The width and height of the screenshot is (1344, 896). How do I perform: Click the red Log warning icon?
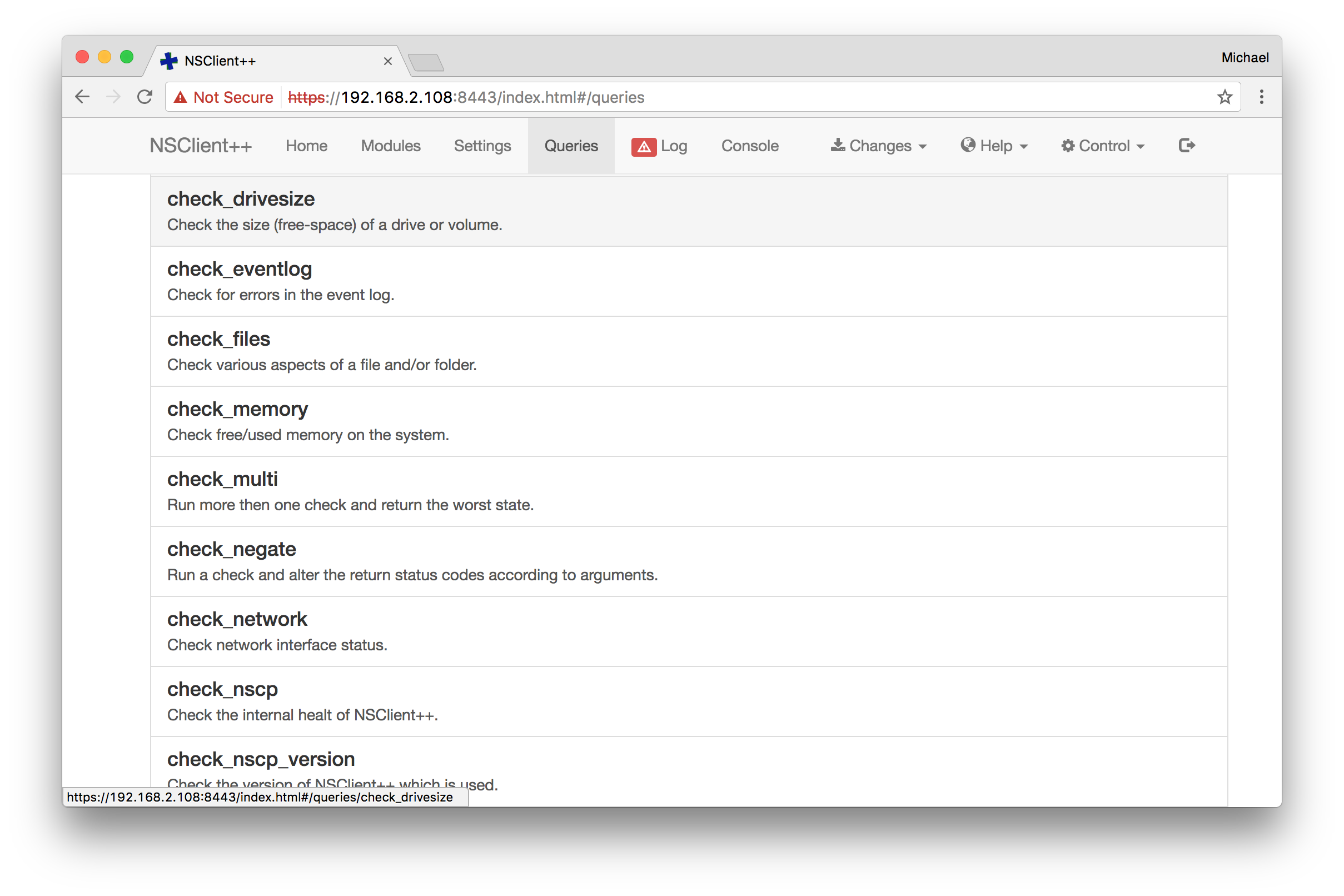click(x=644, y=147)
